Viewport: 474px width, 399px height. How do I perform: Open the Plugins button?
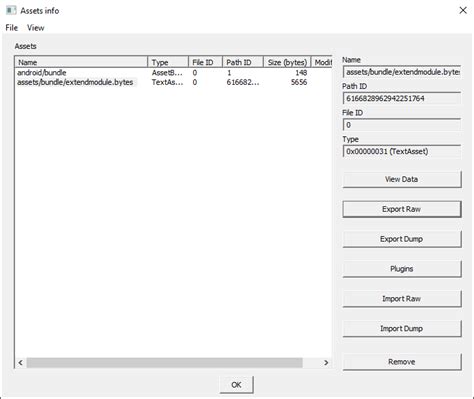(402, 269)
